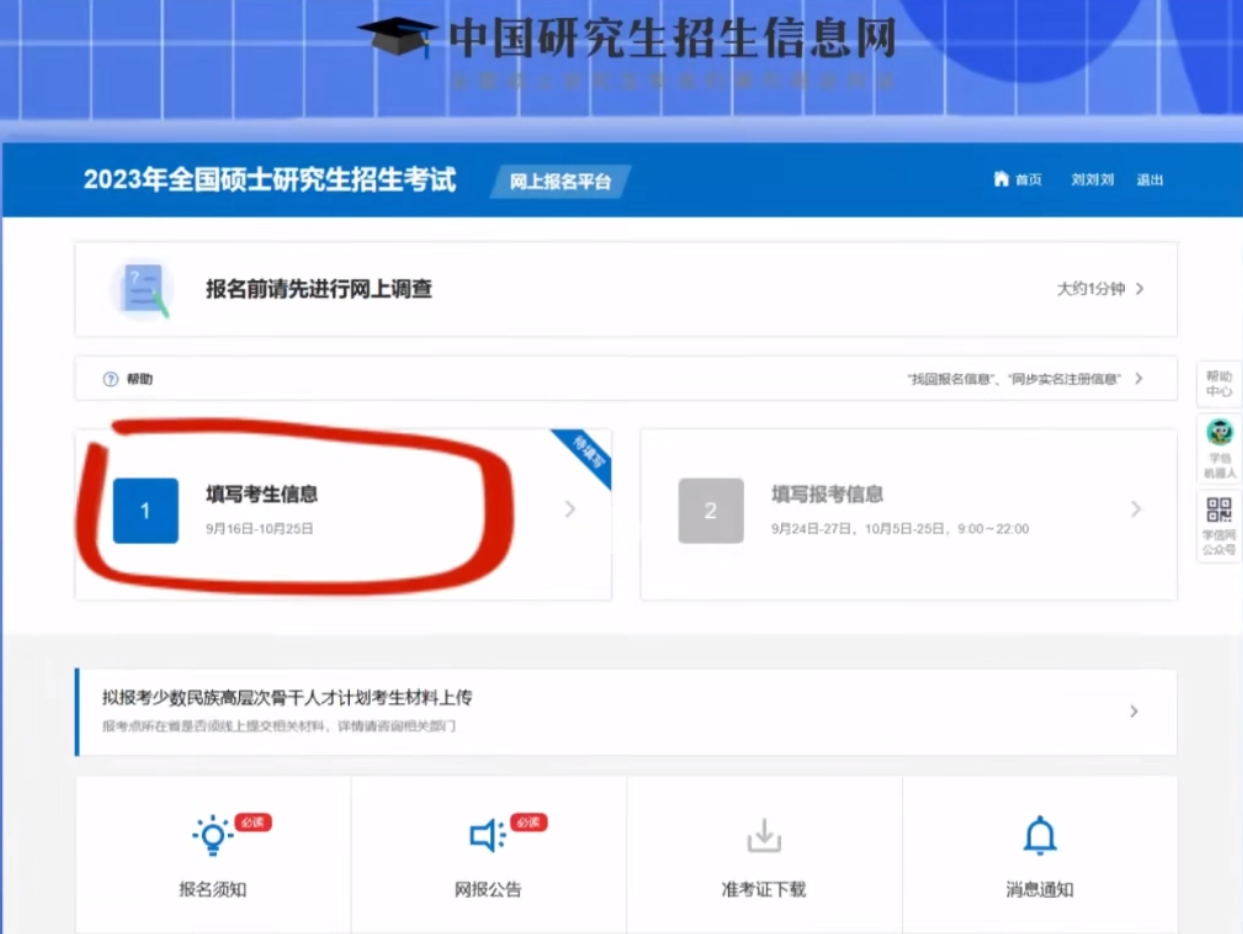Open 帮助中心 from the right sidebar

pyautogui.click(x=1218, y=385)
